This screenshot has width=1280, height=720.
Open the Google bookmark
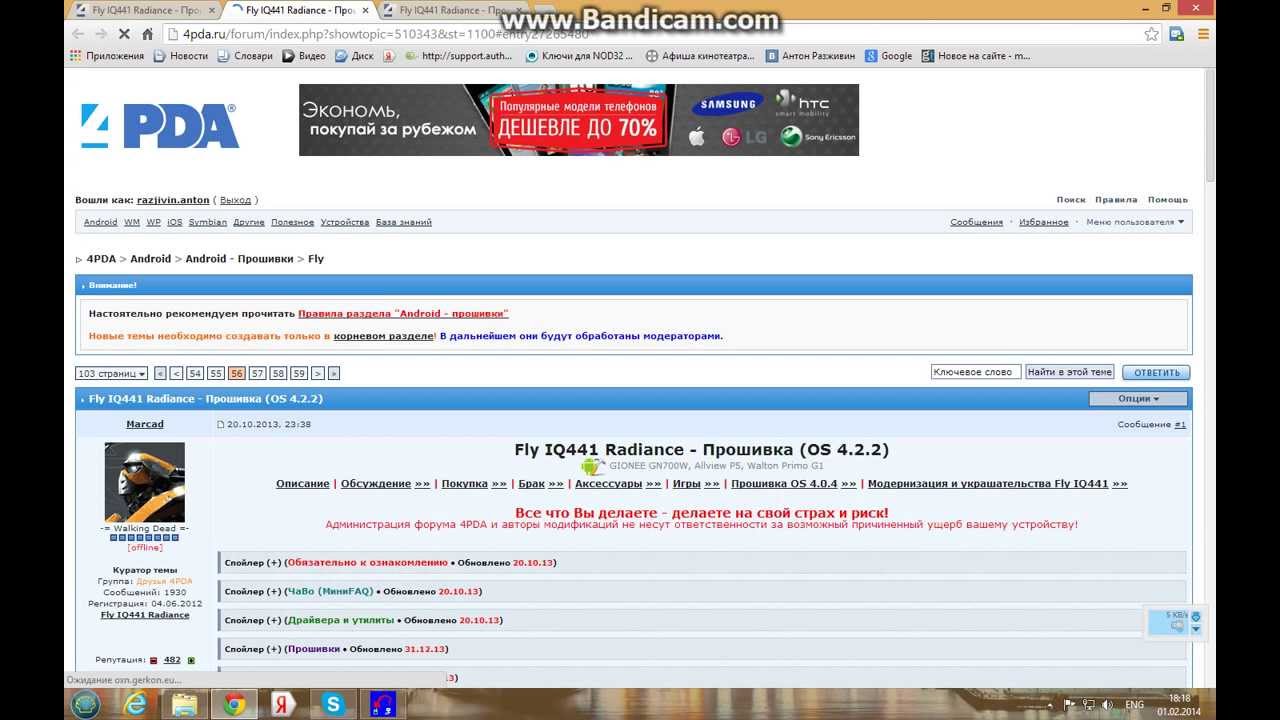889,56
